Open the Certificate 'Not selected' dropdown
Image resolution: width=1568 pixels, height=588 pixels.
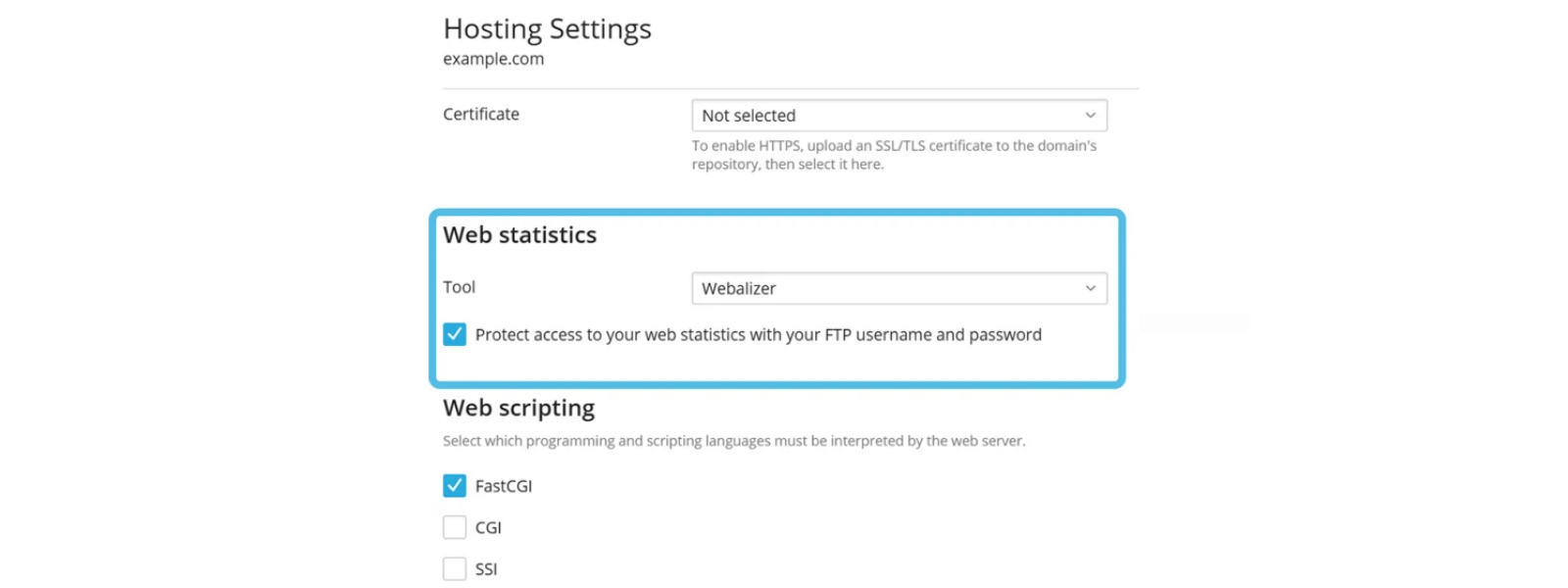[x=899, y=116]
